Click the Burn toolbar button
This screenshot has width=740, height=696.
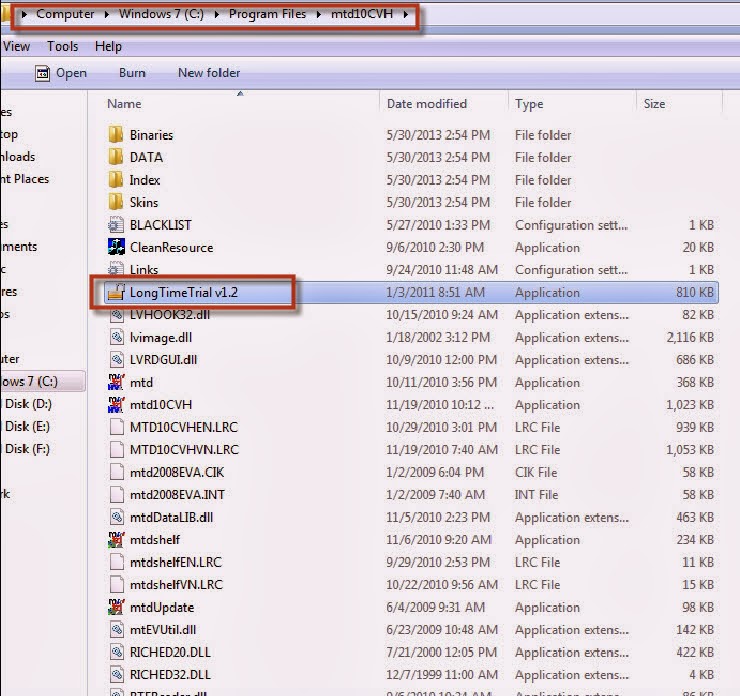[x=132, y=73]
